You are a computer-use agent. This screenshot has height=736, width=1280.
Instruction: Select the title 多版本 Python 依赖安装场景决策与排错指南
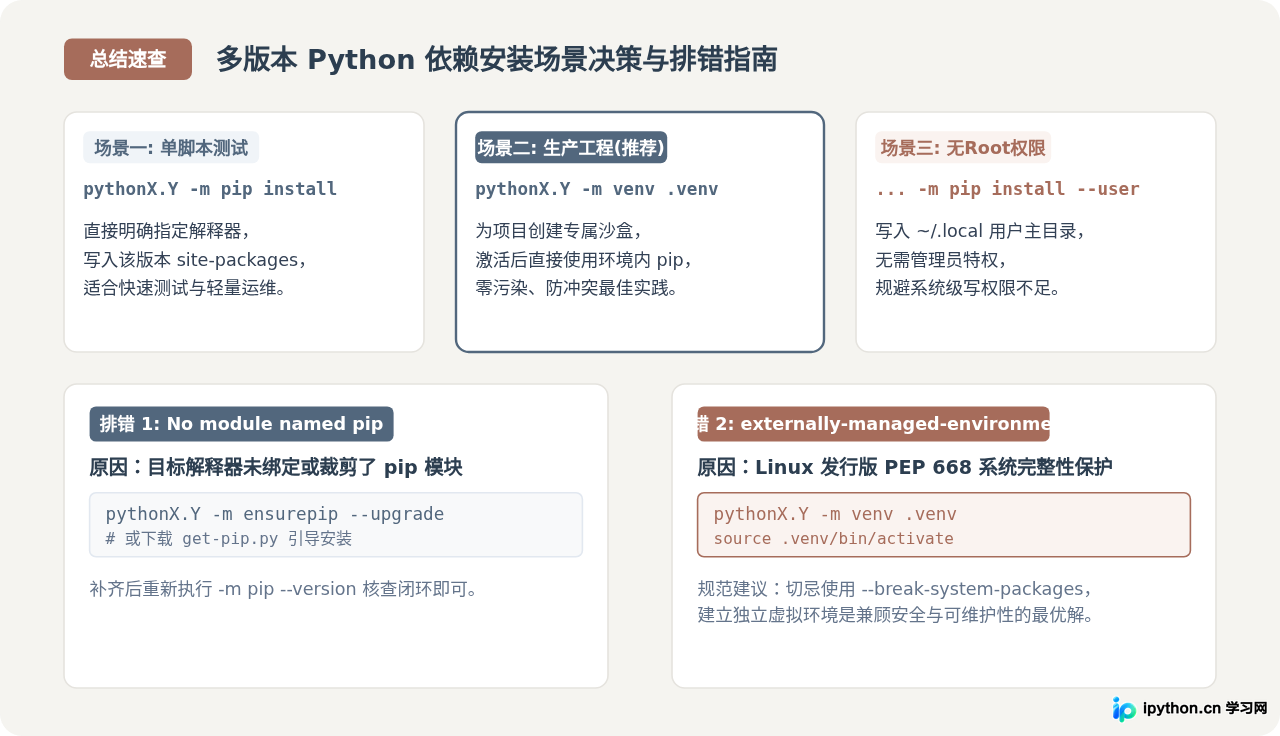click(x=497, y=60)
